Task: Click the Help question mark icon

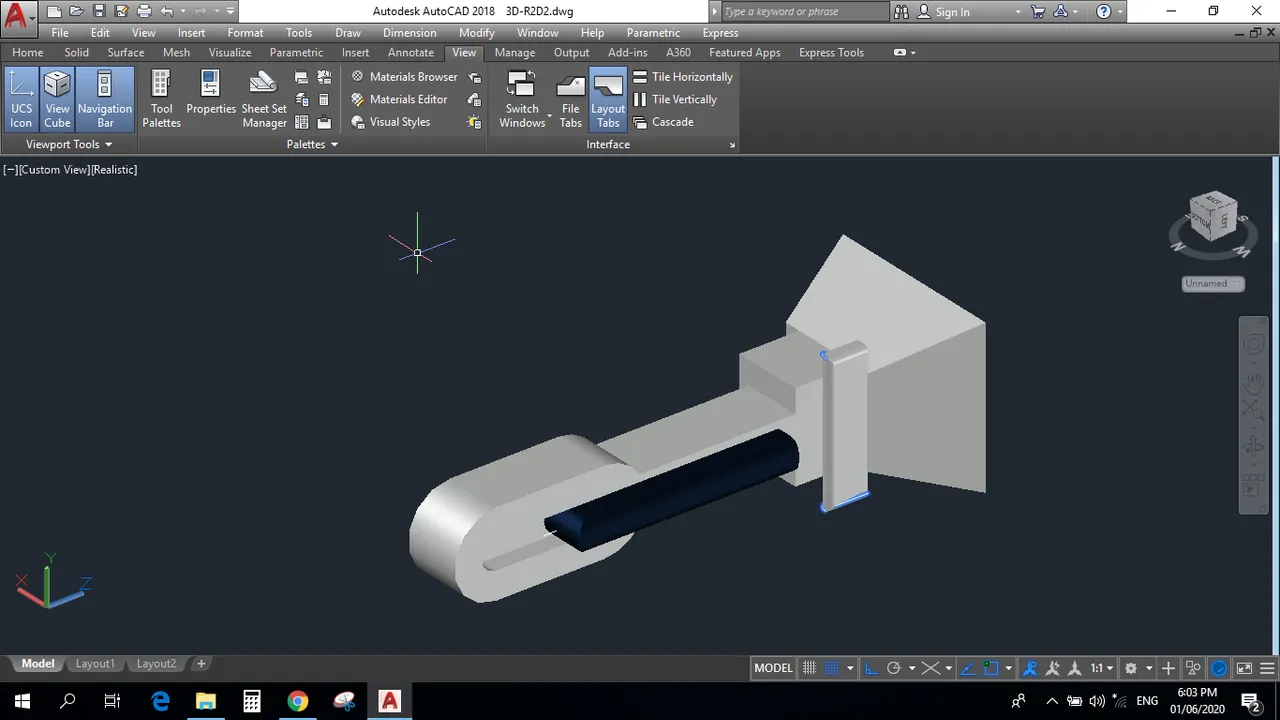Action: pos(1104,12)
